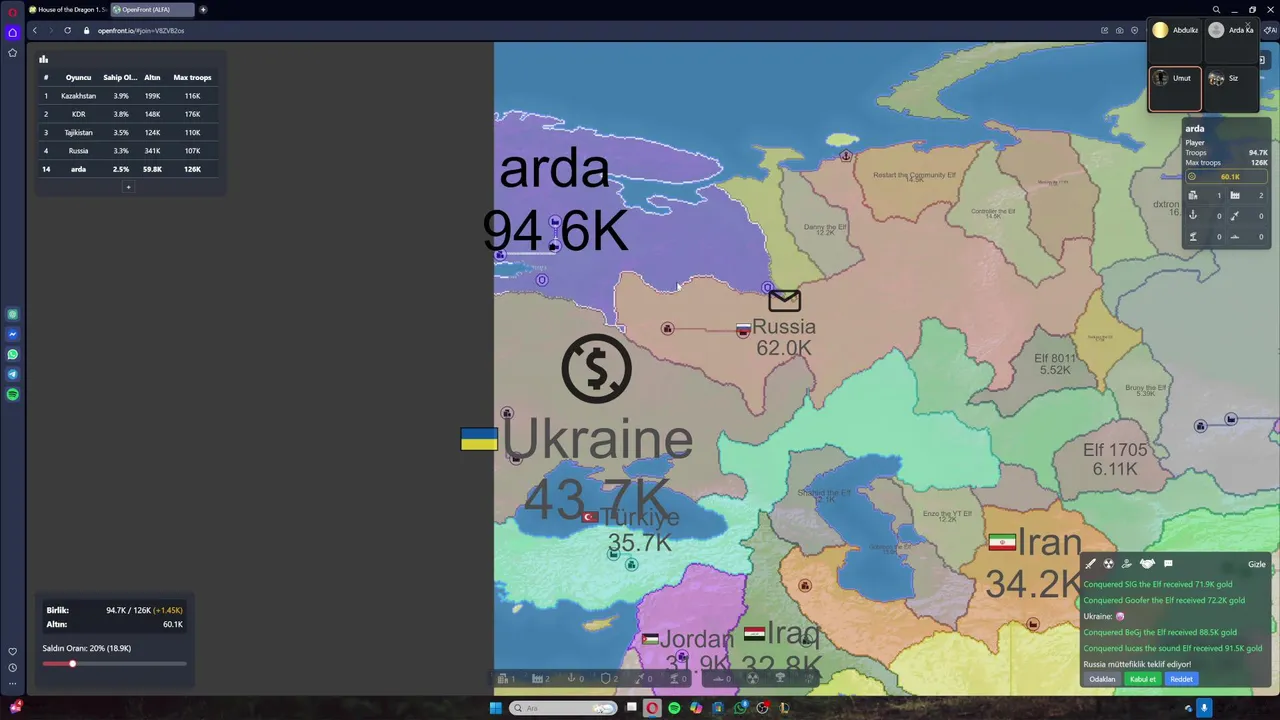Click the Ukraine dollar trade icon on map
Screen dimensions: 1280x720
point(597,369)
